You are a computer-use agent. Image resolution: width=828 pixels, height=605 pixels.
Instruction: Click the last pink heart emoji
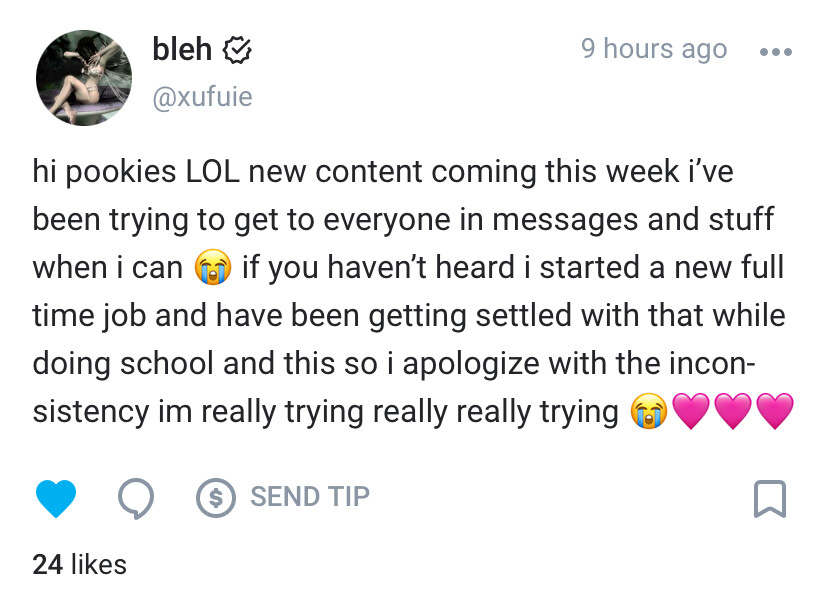[x=775, y=411]
